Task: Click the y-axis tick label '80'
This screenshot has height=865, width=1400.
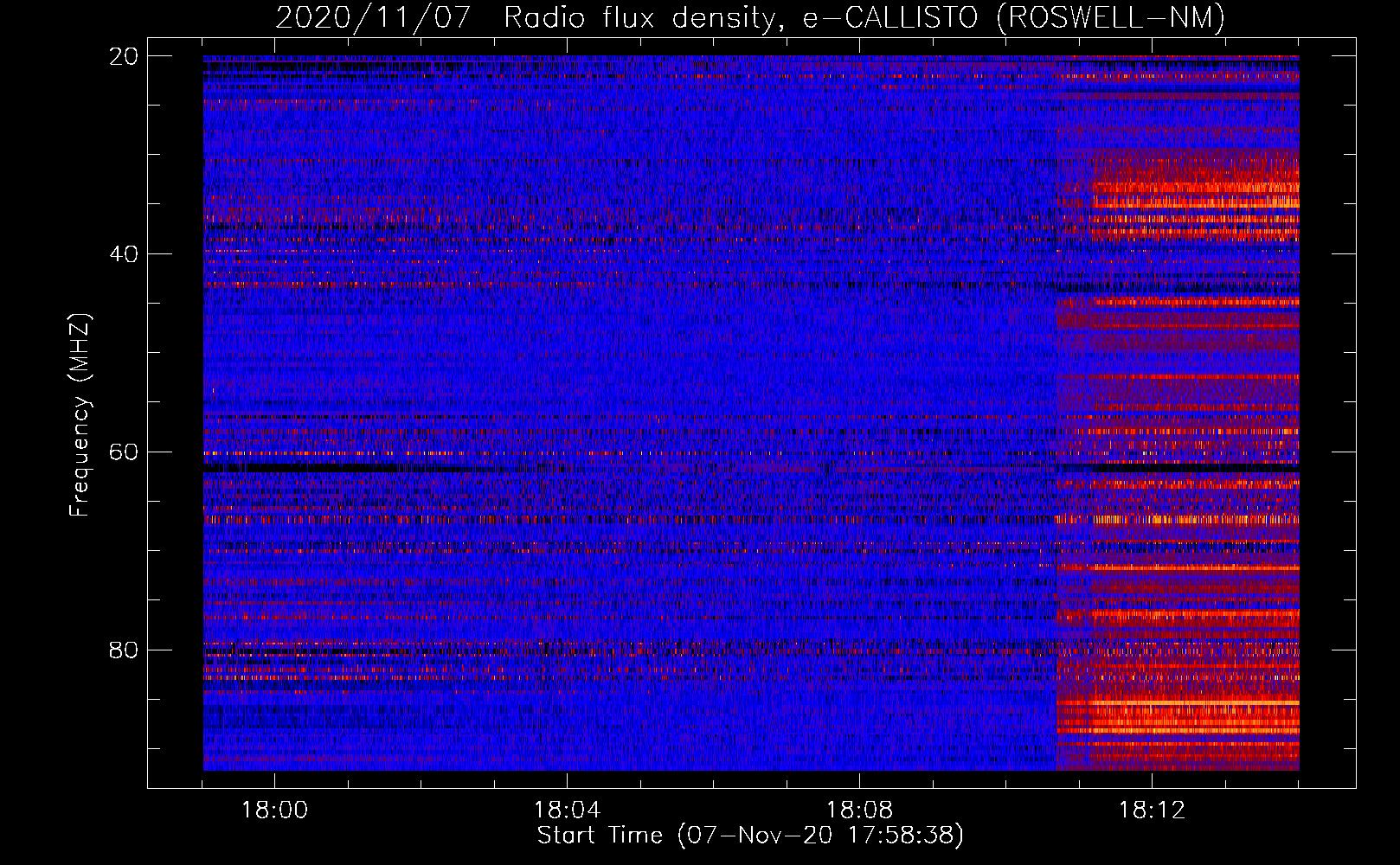Action: (124, 650)
